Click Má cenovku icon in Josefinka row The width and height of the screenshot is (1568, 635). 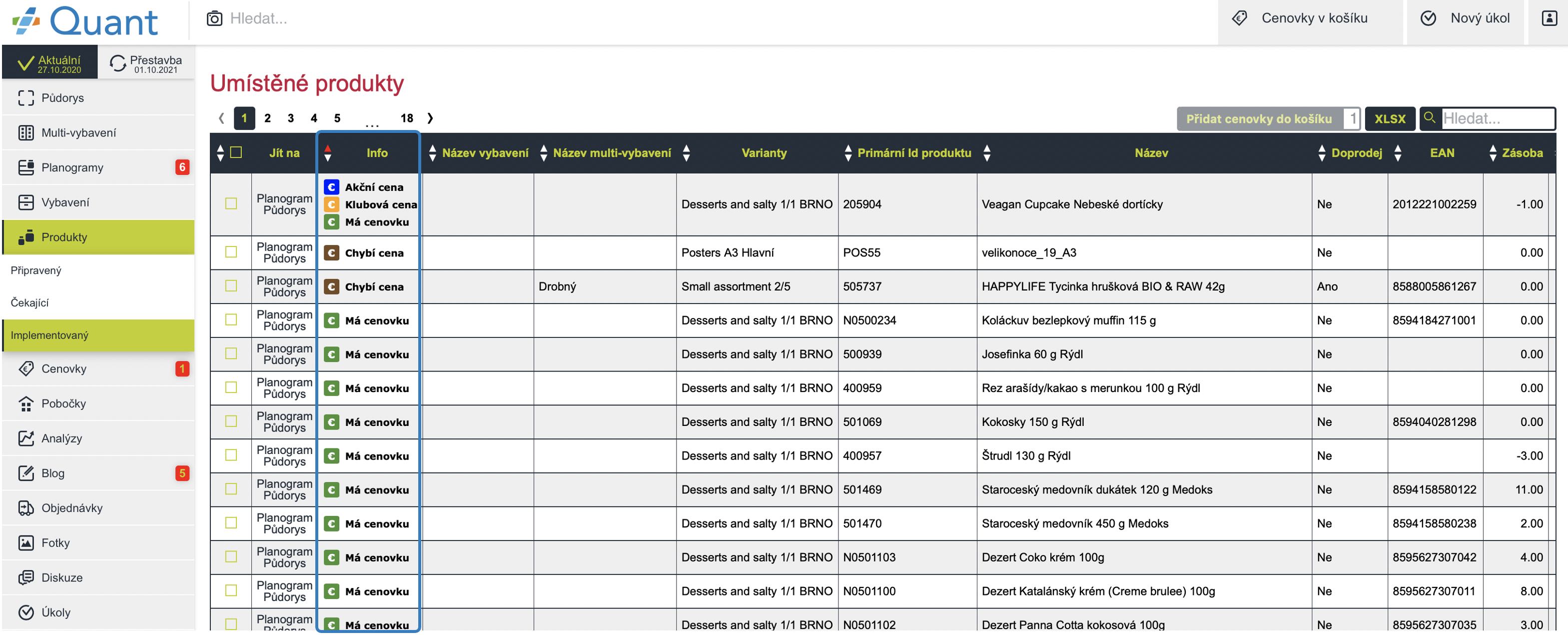(331, 354)
